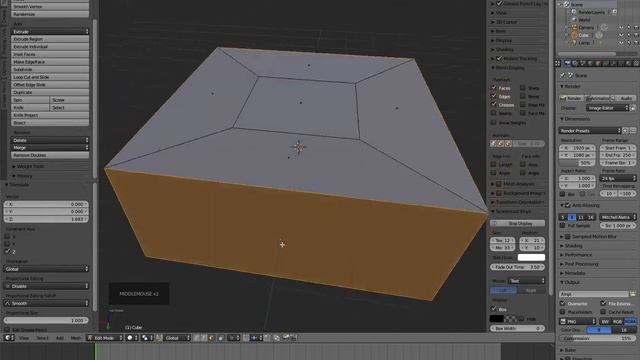Enable the Full Sample checkbox
Screen dimensions: 640x360
(562, 225)
